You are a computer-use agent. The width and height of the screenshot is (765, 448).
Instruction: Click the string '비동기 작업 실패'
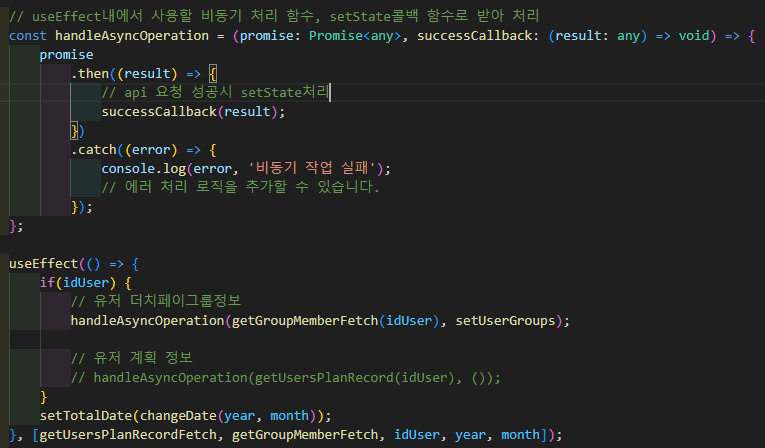click(x=312, y=168)
